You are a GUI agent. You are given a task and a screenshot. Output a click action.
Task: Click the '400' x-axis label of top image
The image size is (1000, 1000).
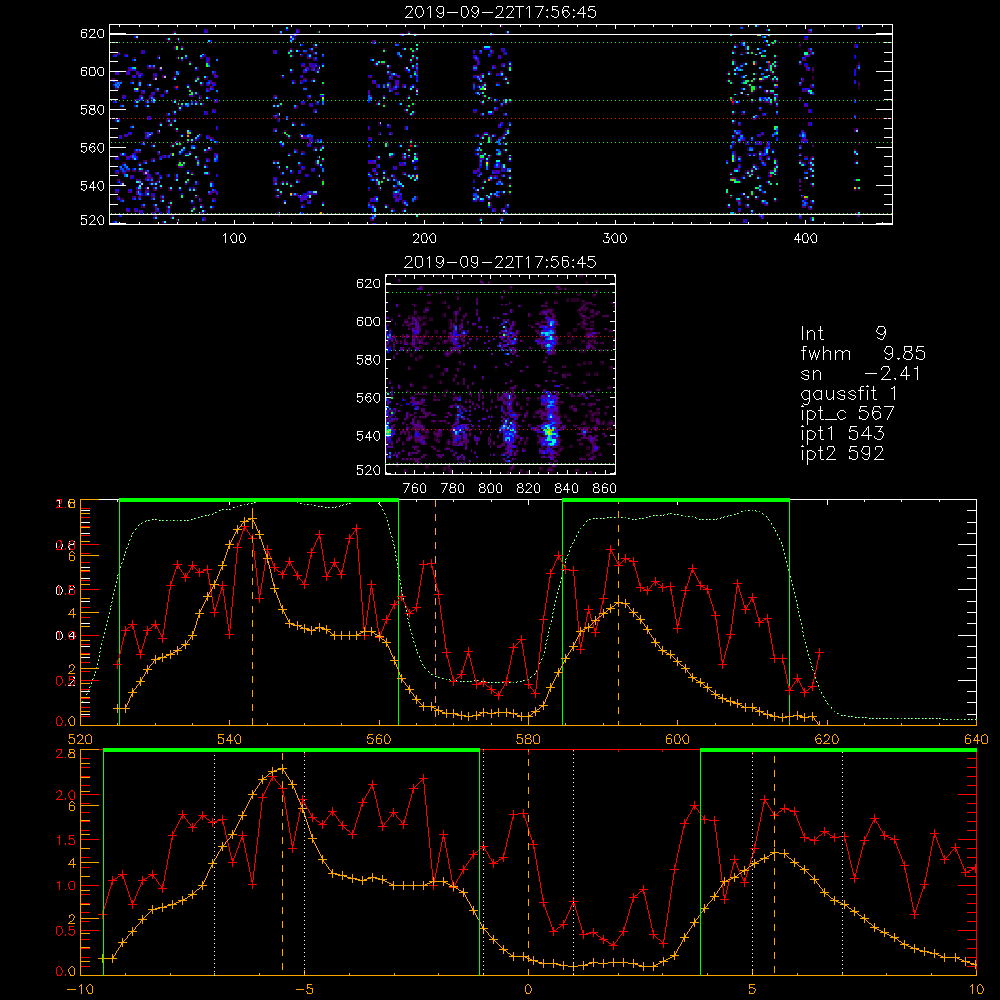point(805,239)
